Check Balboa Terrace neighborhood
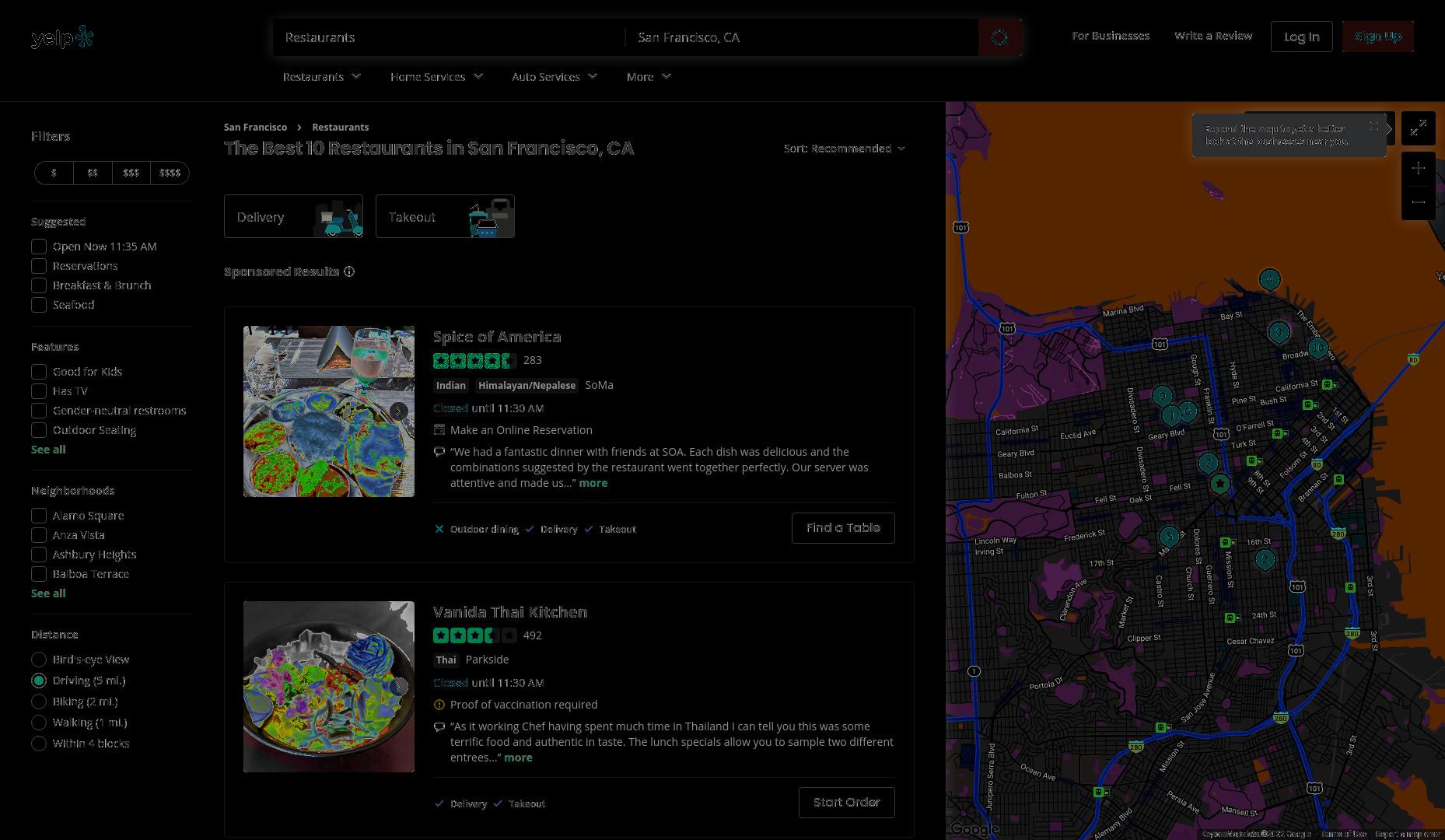 [39, 574]
